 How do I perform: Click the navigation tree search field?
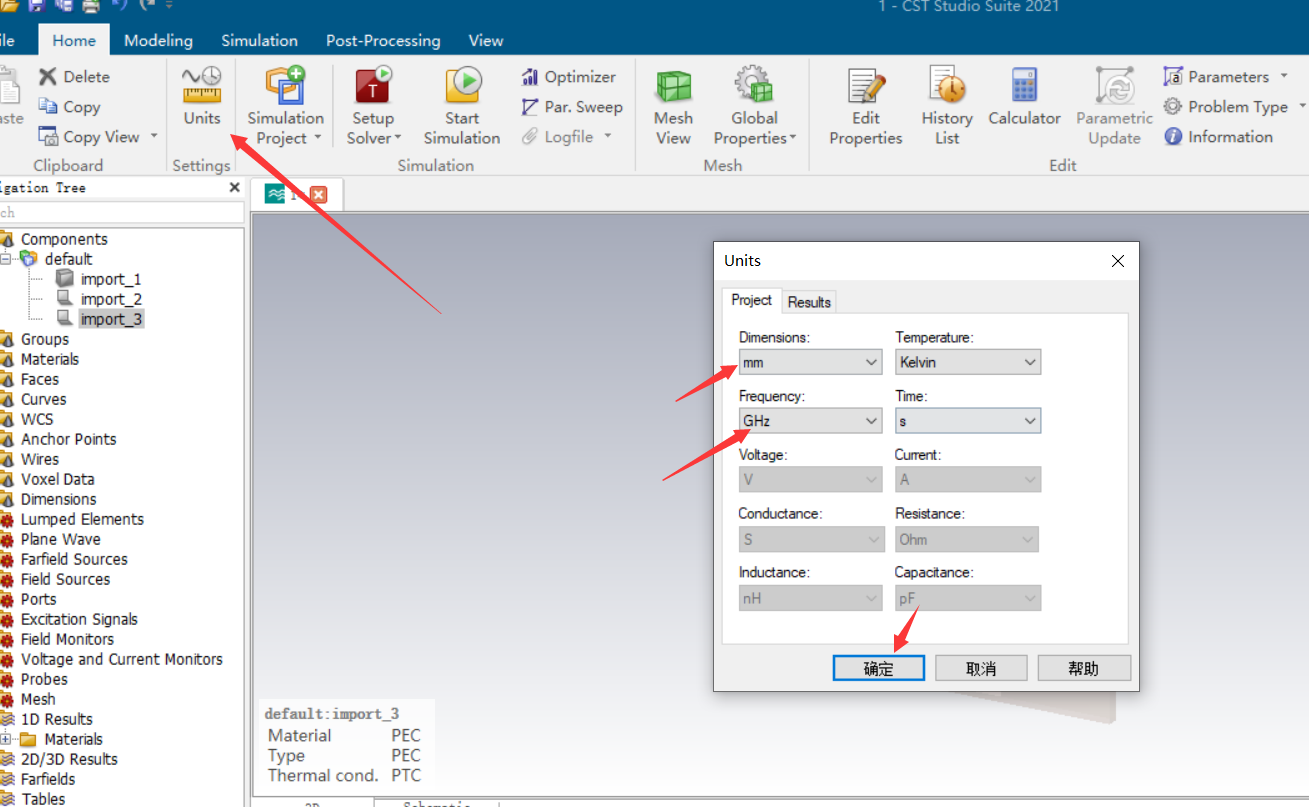pos(121,212)
